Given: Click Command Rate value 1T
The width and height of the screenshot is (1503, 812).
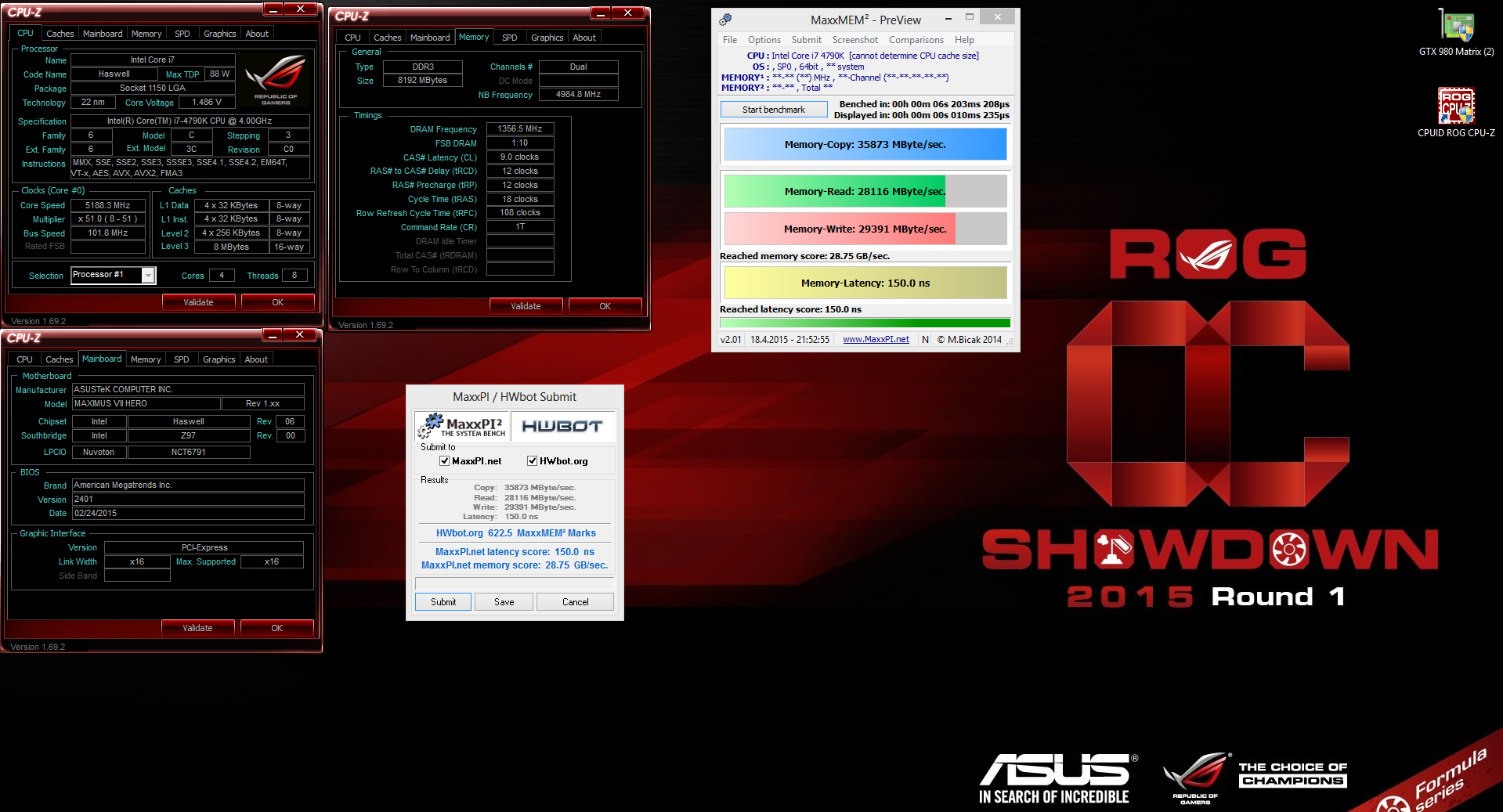Looking at the screenshot, I should 520,227.
